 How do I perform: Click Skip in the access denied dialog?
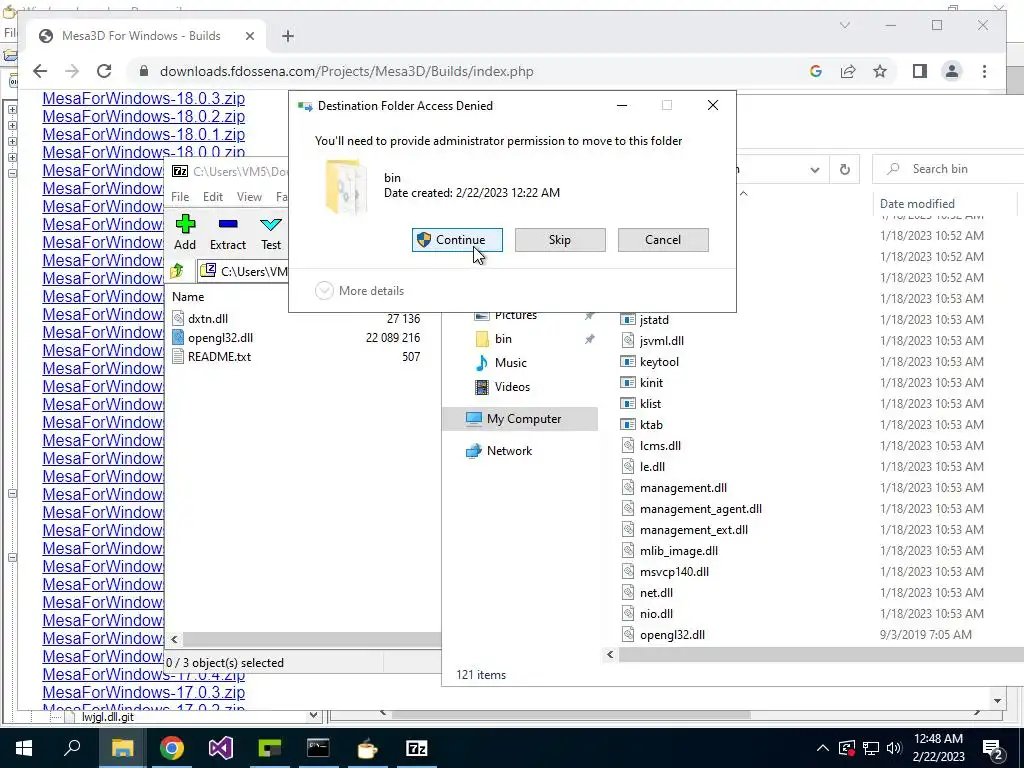(x=560, y=240)
